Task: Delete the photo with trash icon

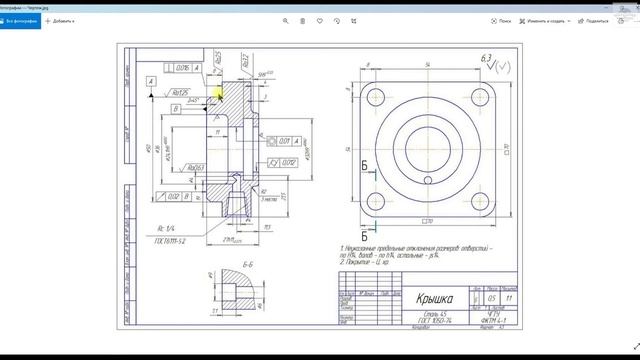Action: tap(302, 21)
